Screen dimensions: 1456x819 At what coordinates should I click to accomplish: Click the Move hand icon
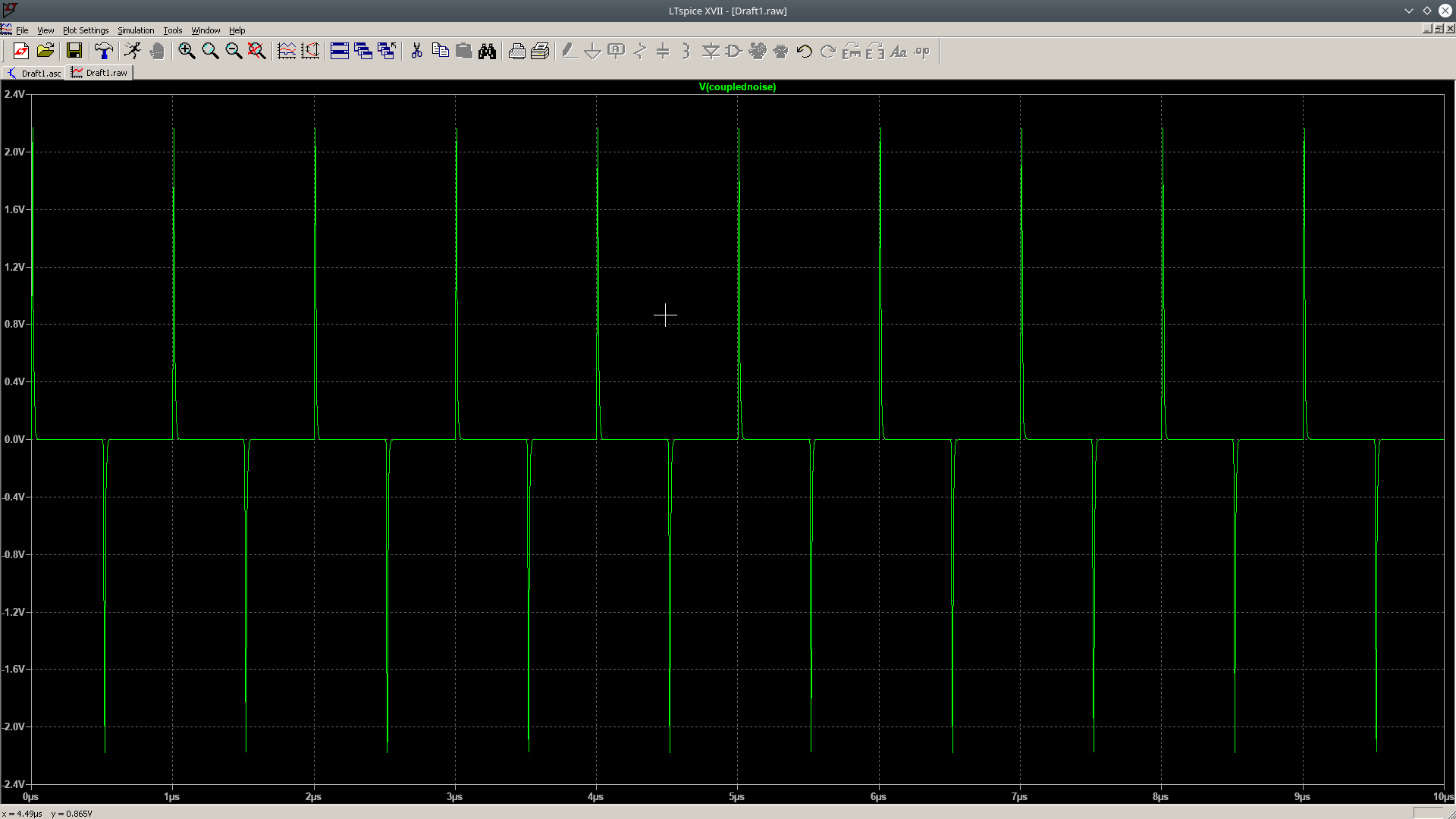coord(757,51)
